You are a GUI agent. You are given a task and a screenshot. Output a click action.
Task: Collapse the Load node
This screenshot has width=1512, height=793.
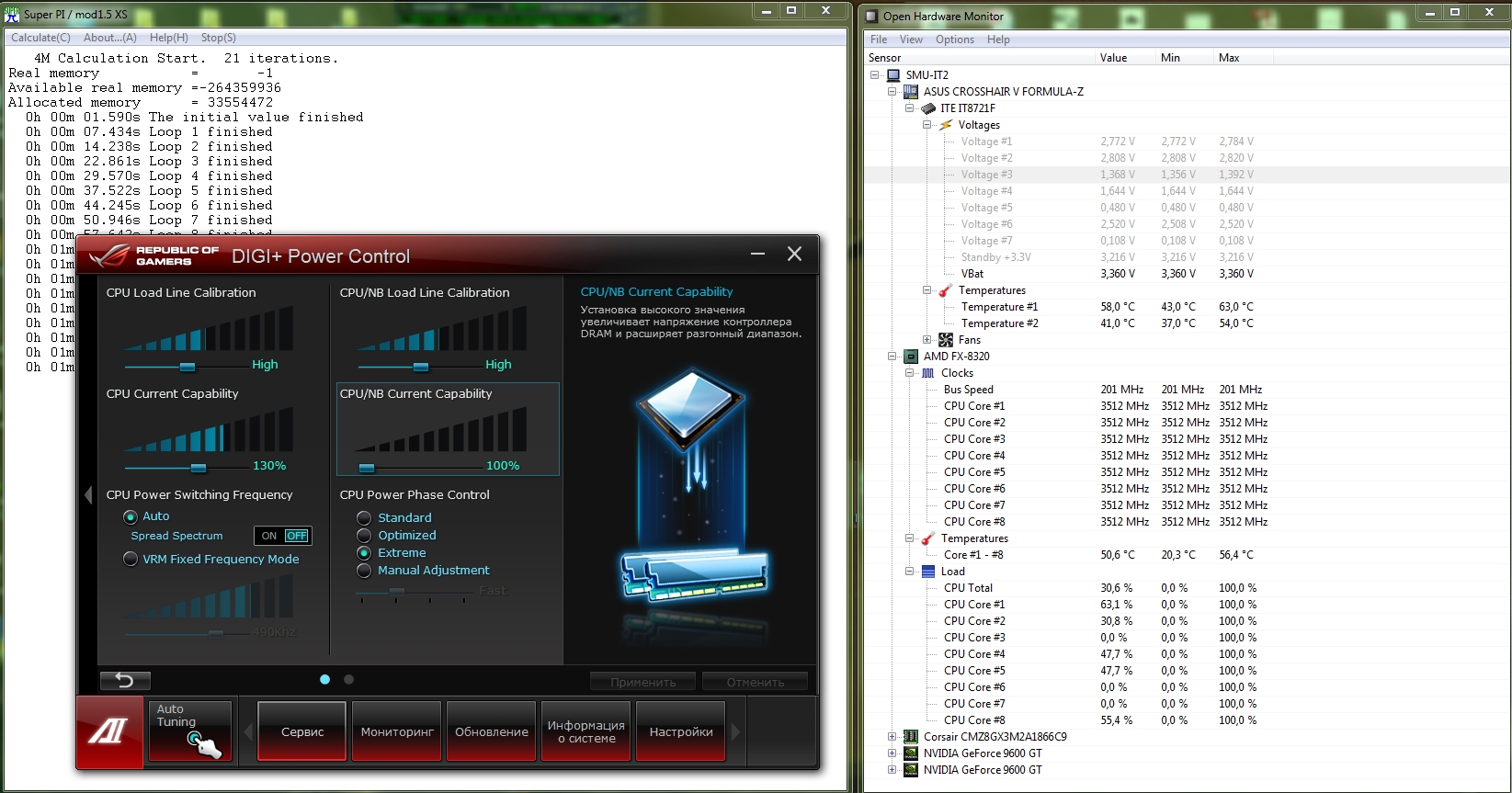910,572
